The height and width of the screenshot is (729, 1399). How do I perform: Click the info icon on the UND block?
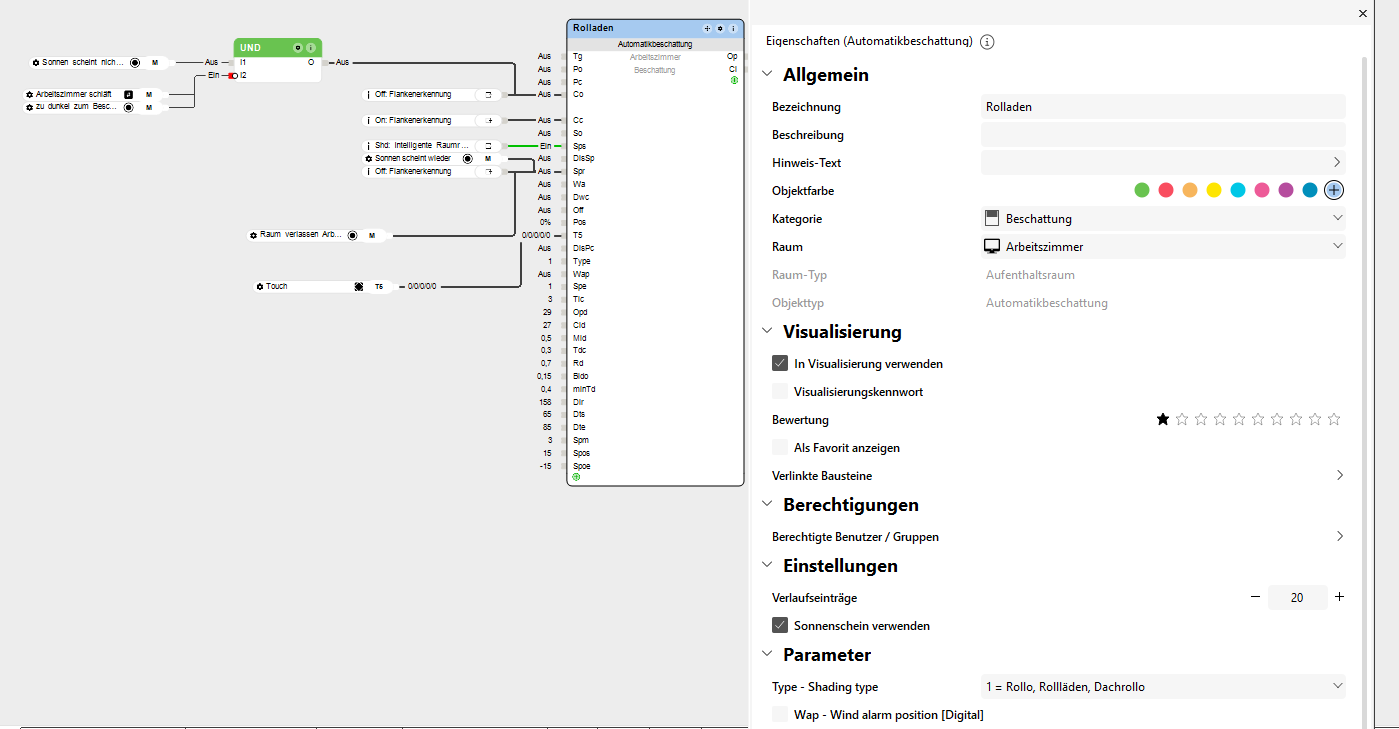click(x=311, y=47)
